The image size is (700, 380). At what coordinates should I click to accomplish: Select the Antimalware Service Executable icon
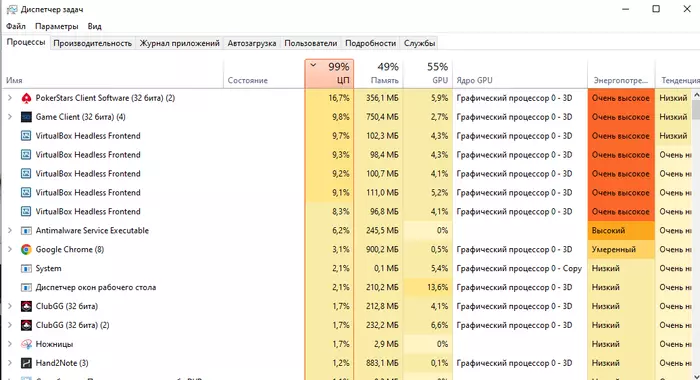point(26,231)
